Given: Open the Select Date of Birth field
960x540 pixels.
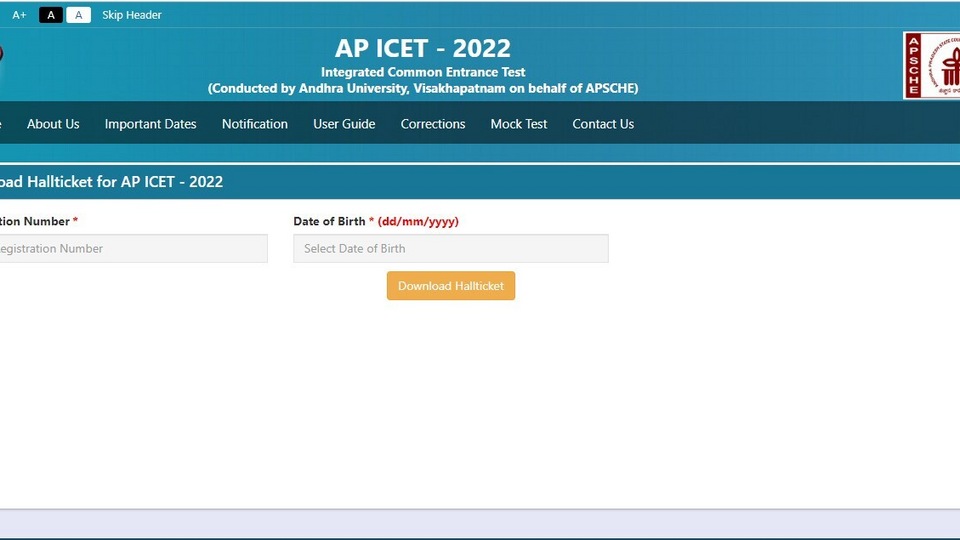Looking at the screenshot, I should pyautogui.click(x=451, y=249).
